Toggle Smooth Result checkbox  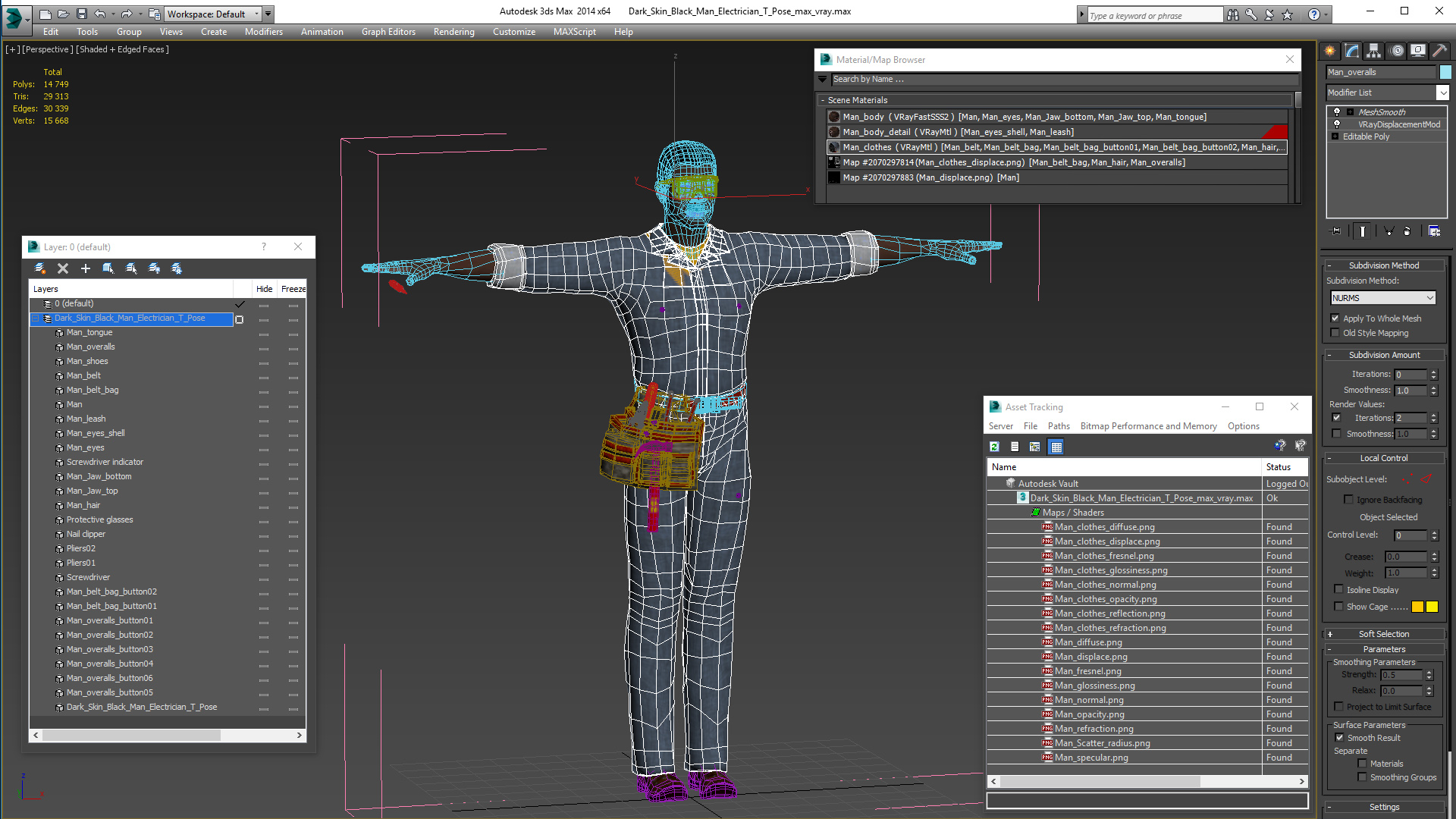coord(1339,738)
